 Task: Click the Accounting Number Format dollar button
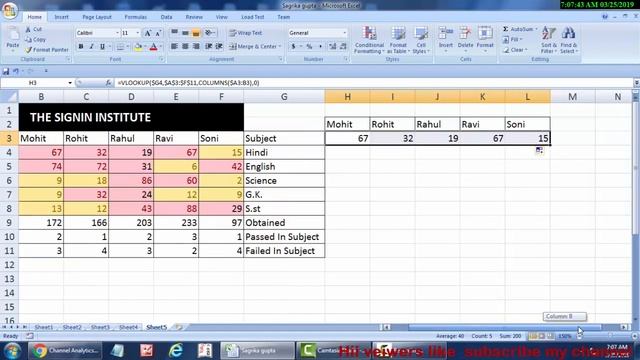coord(293,47)
